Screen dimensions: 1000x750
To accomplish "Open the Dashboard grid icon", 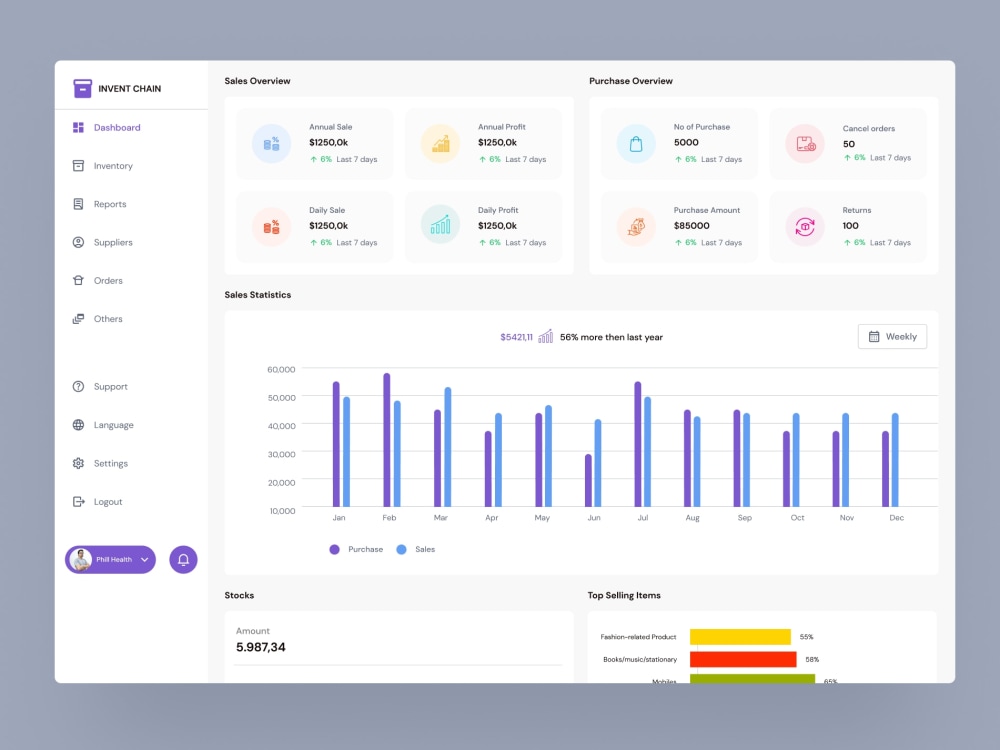I will click(x=78, y=128).
